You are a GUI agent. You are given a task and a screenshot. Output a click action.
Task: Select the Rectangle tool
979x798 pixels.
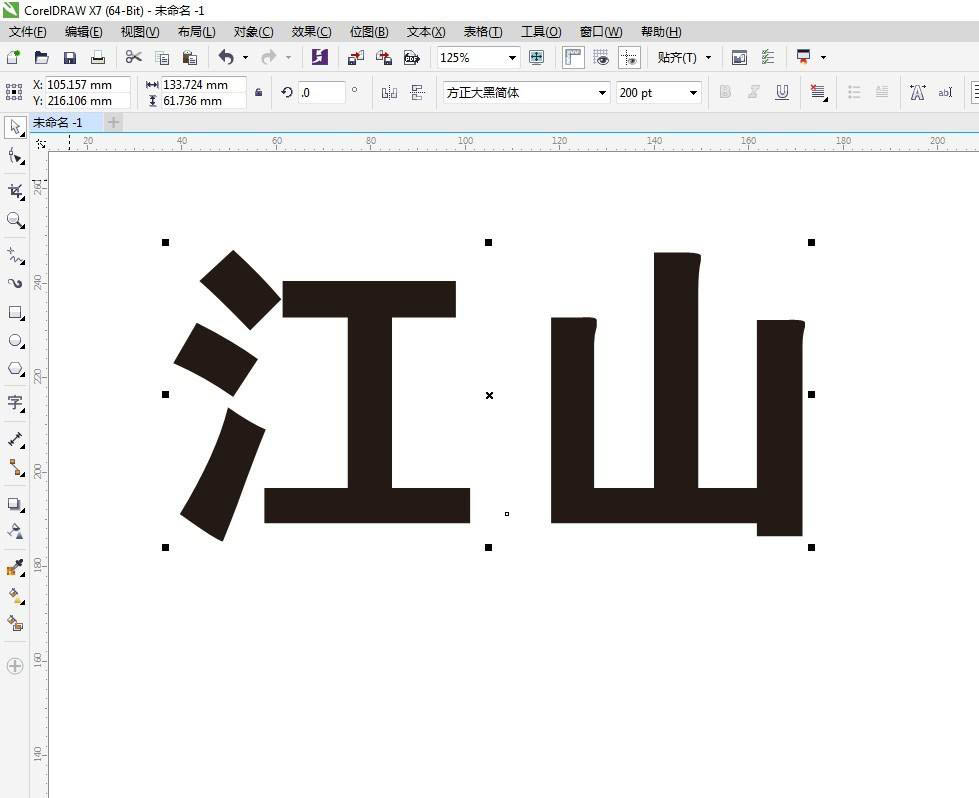[15, 313]
